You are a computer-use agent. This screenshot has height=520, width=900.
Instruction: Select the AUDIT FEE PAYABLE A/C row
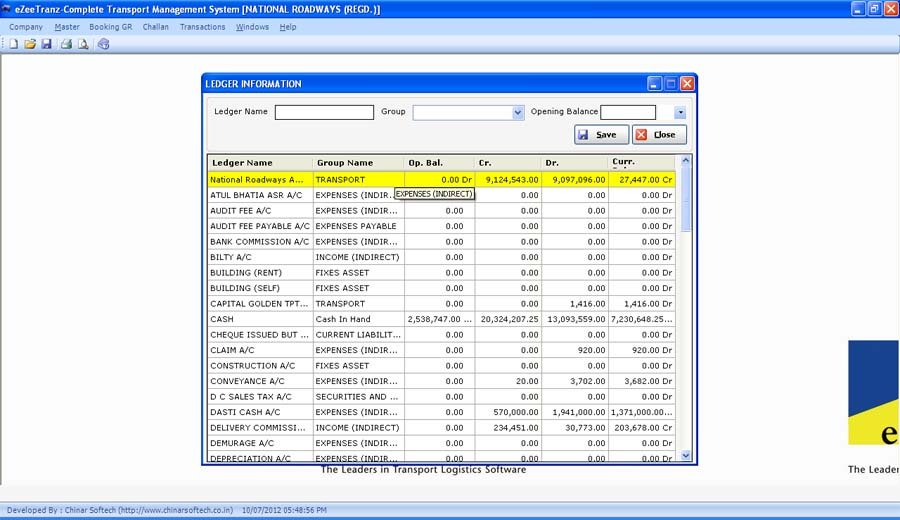441,226
